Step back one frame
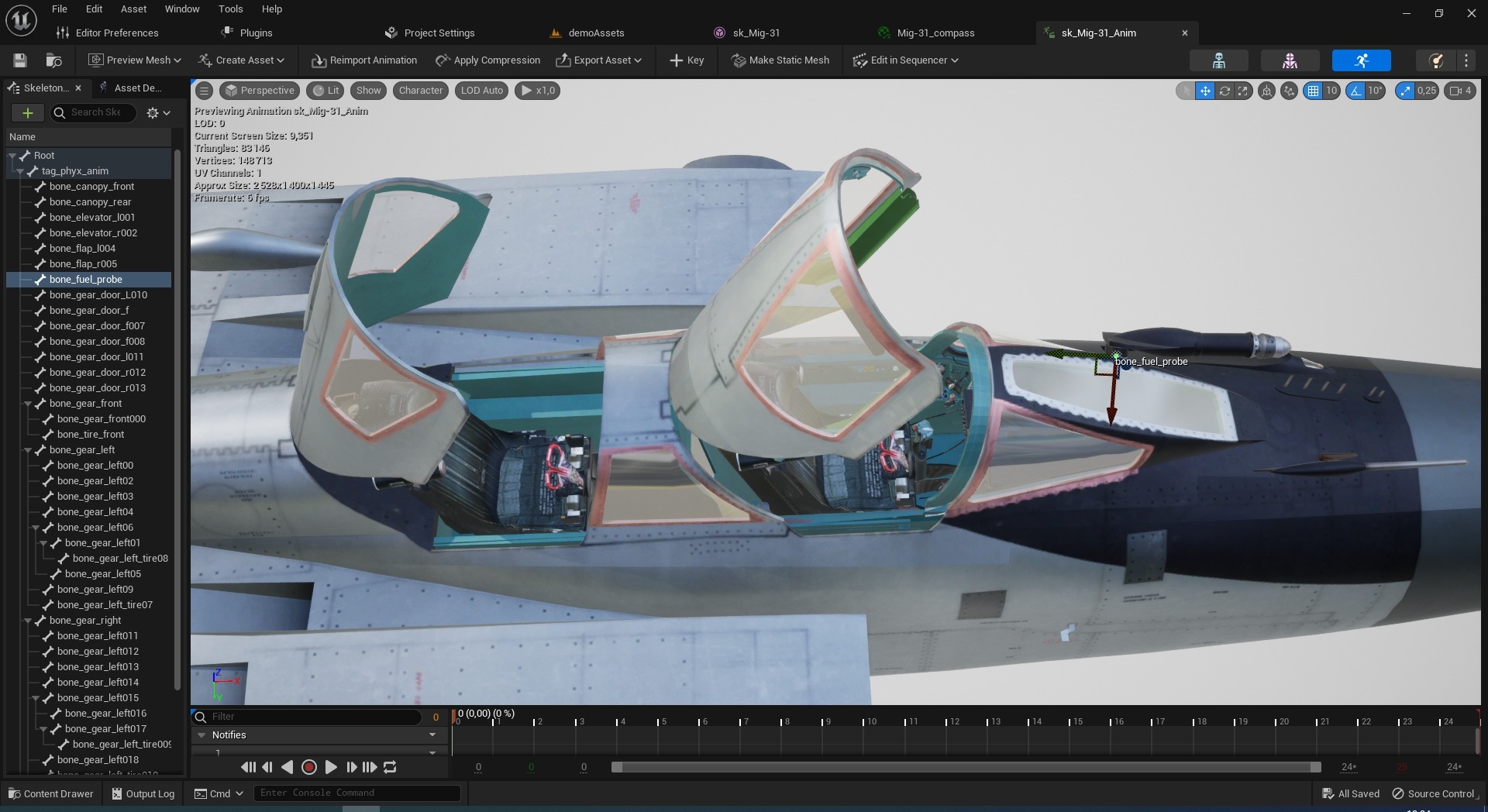 (x=267, y=767)
